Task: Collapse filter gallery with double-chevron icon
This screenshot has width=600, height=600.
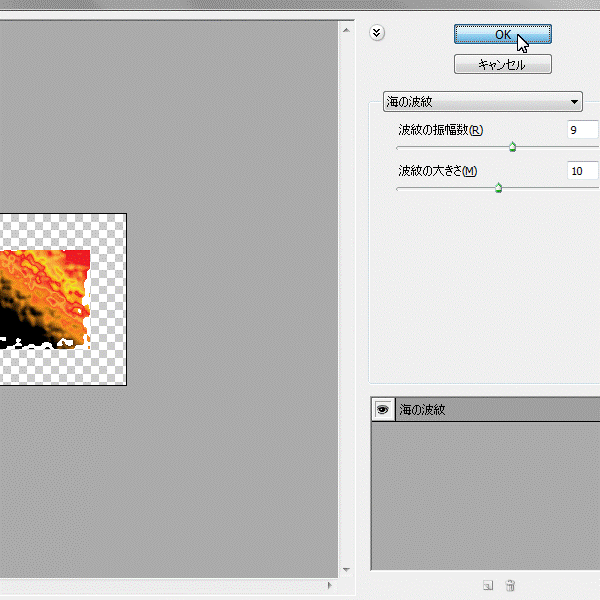Action: [x=377, y=33]
